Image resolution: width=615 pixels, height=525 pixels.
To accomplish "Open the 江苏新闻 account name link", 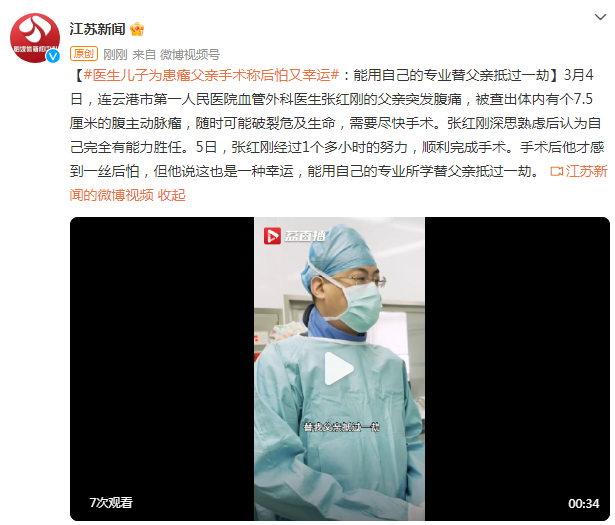I will point(97,29).
